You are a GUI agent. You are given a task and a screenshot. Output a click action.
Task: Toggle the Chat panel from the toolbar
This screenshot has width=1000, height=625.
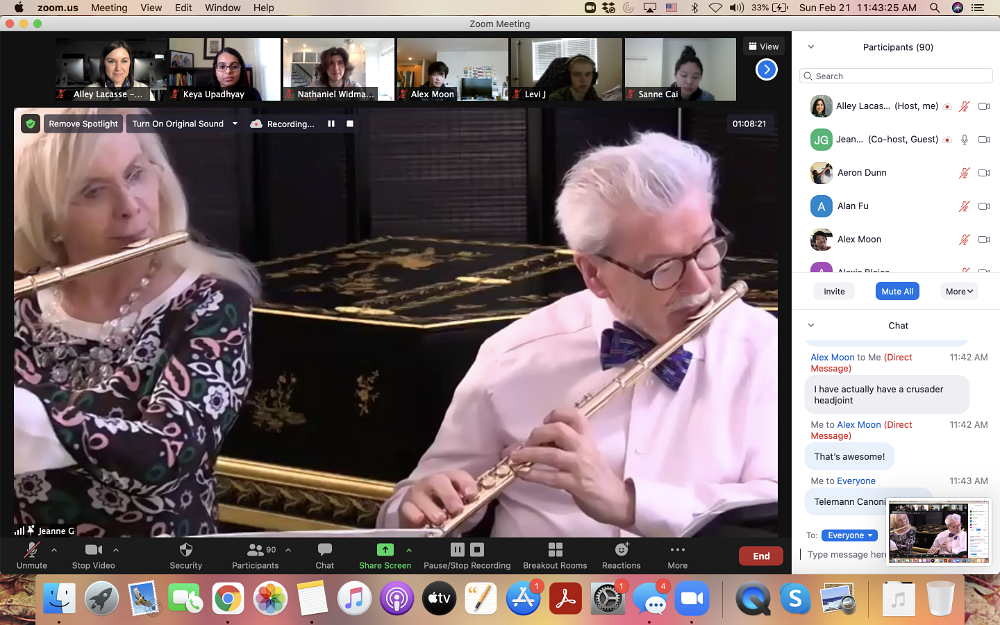[325, 555]
